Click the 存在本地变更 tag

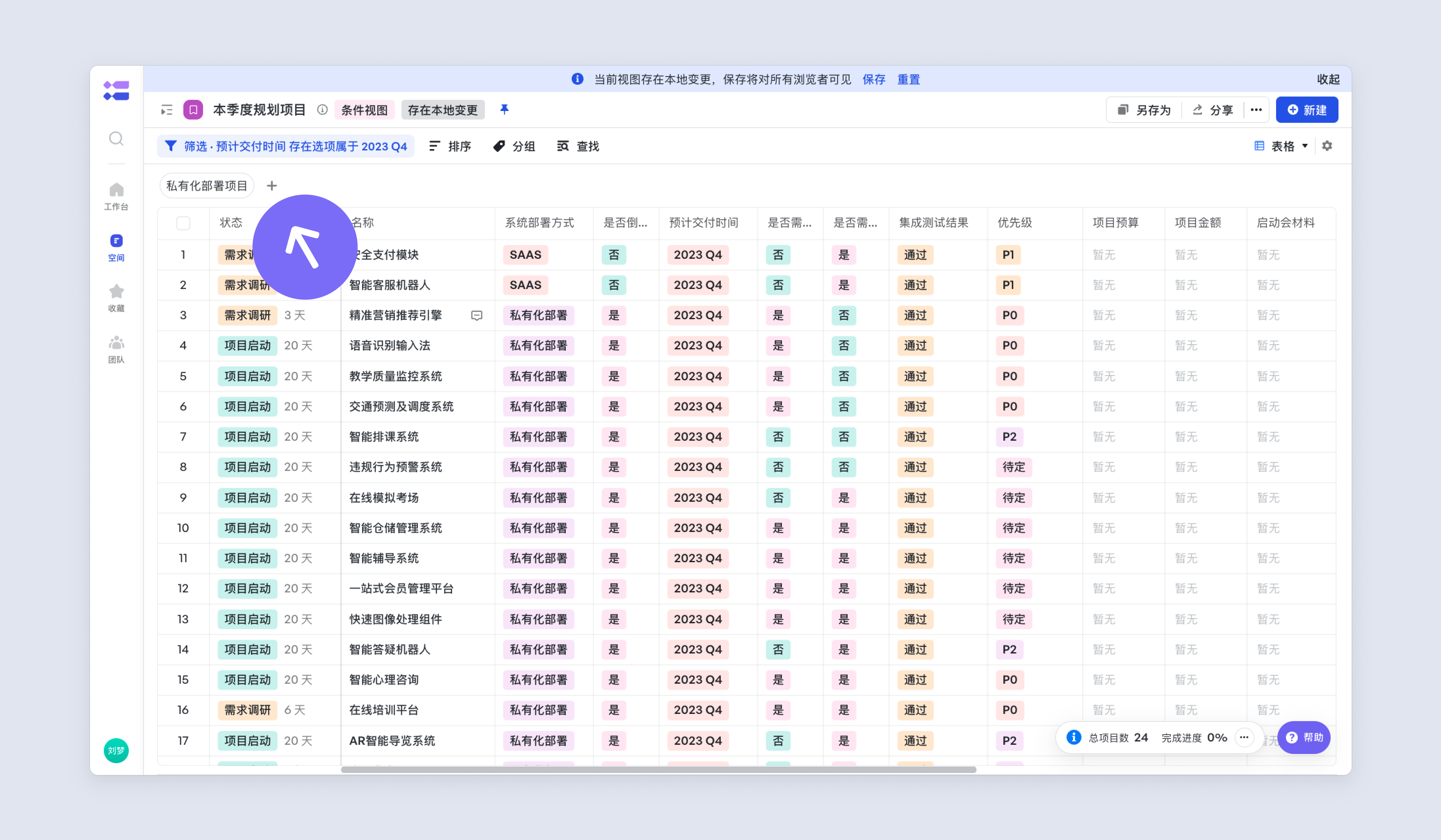[443, 110]
